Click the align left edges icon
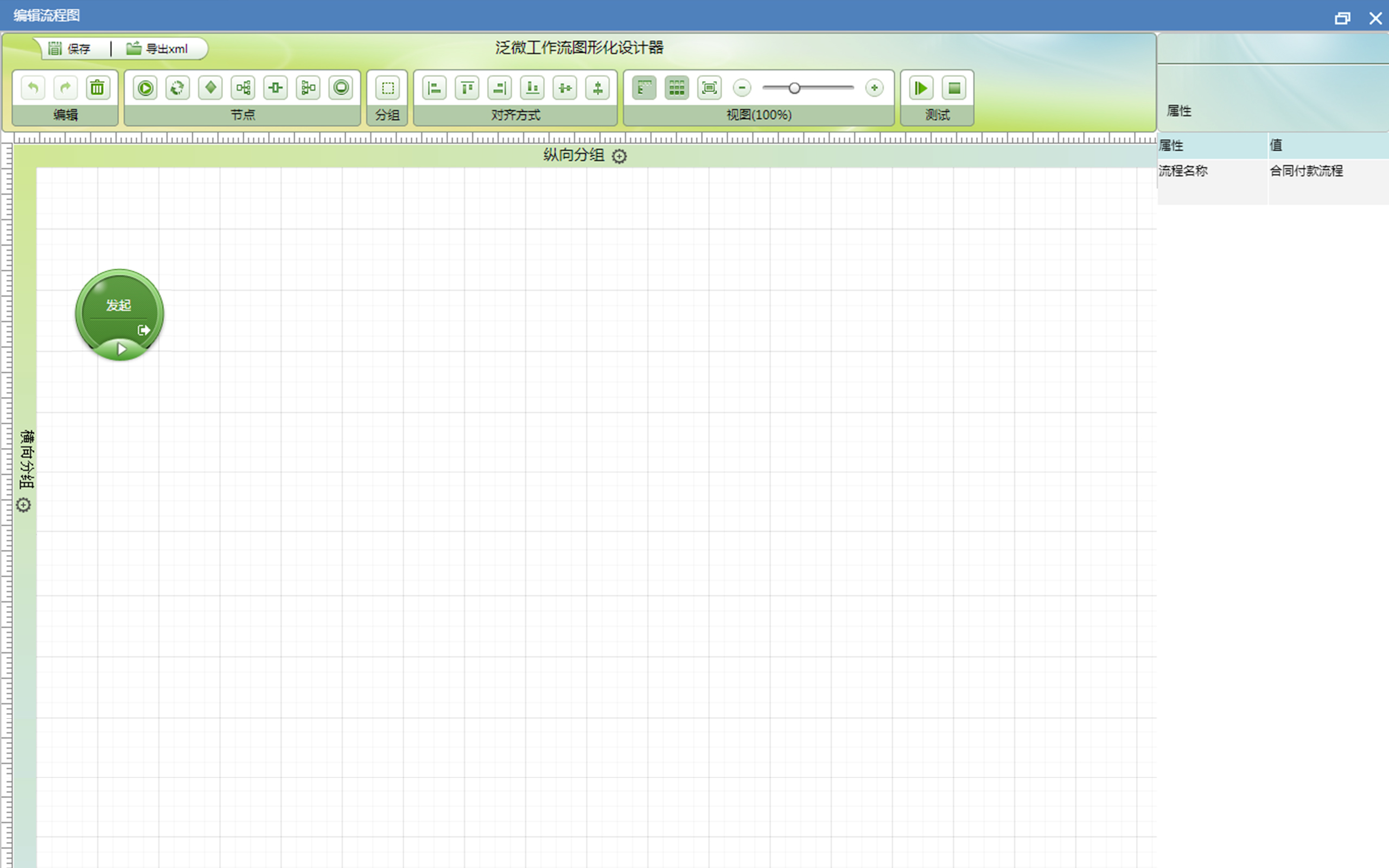 tap(435, 88)
